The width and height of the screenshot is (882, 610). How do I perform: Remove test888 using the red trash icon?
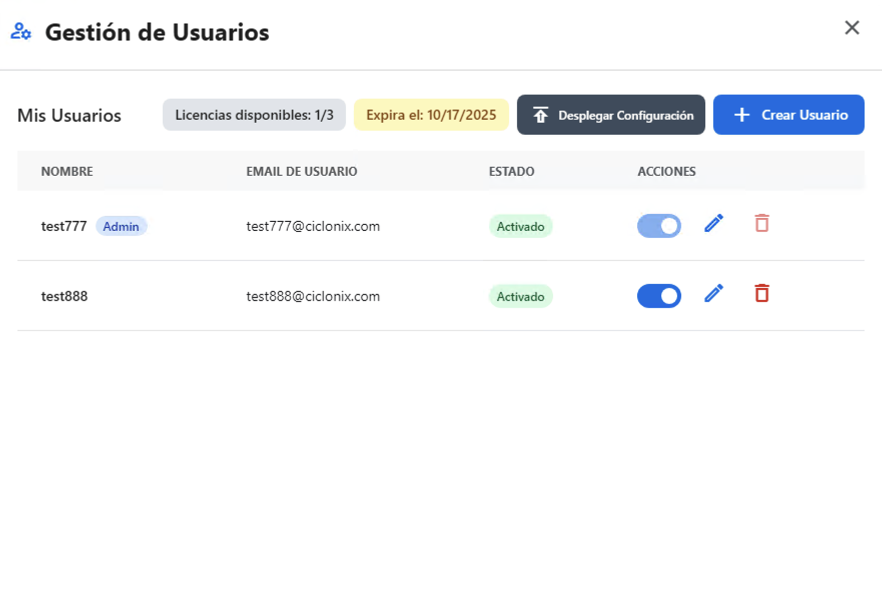click(762, 294)
